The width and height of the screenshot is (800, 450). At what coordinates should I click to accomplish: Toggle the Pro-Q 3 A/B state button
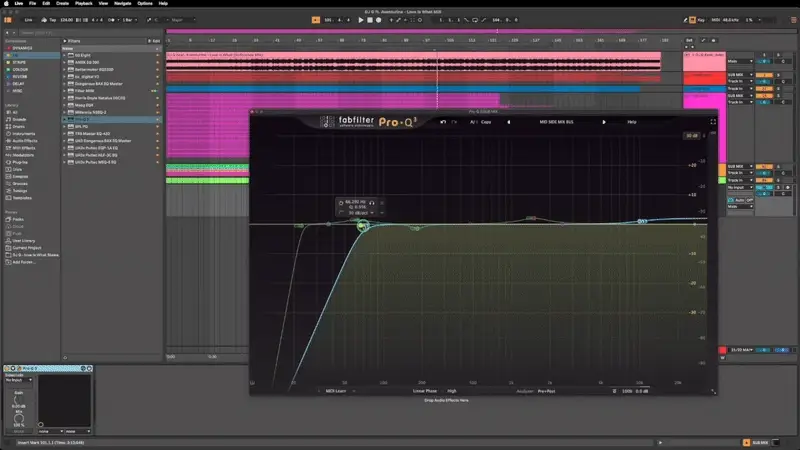pos(473,122)
